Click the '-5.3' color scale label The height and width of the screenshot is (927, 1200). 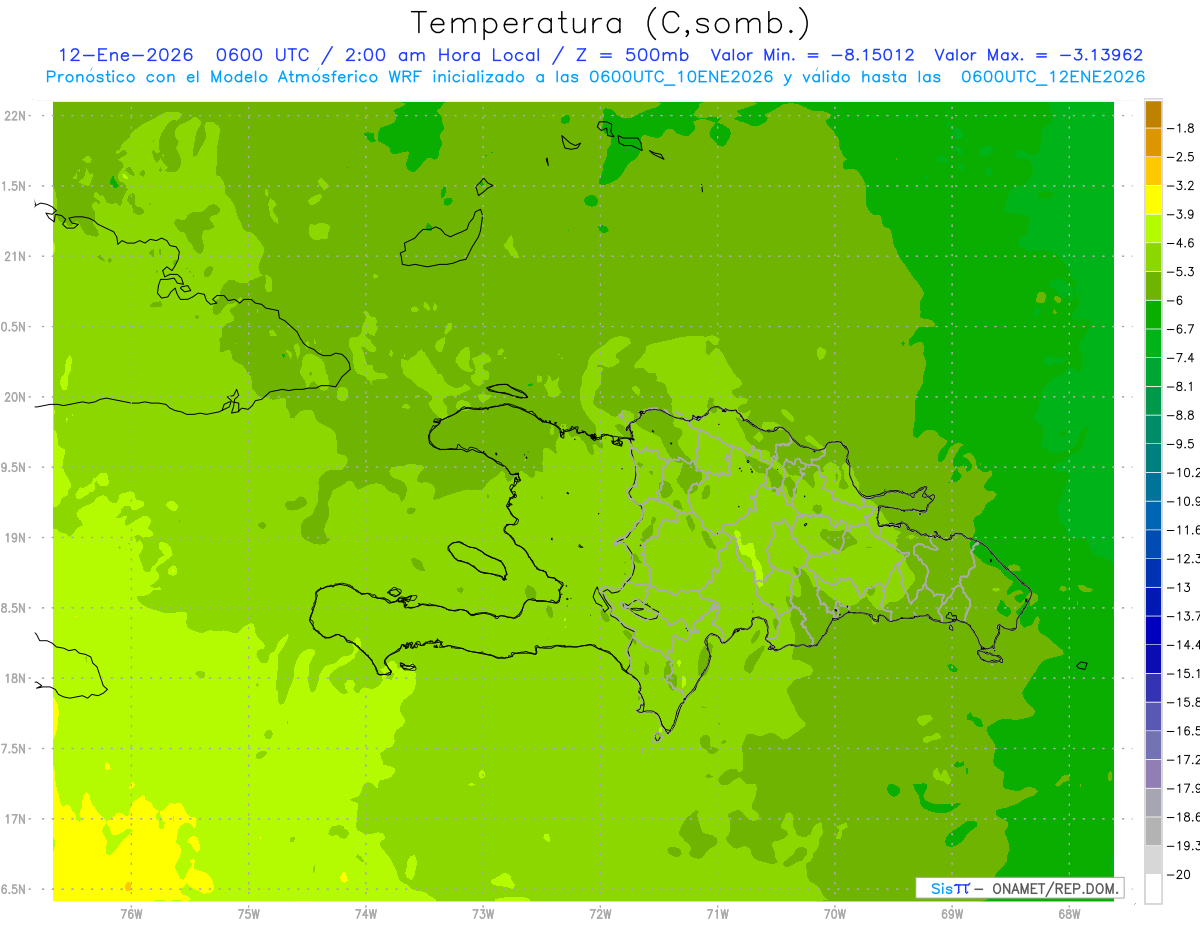click(1182, 272)
